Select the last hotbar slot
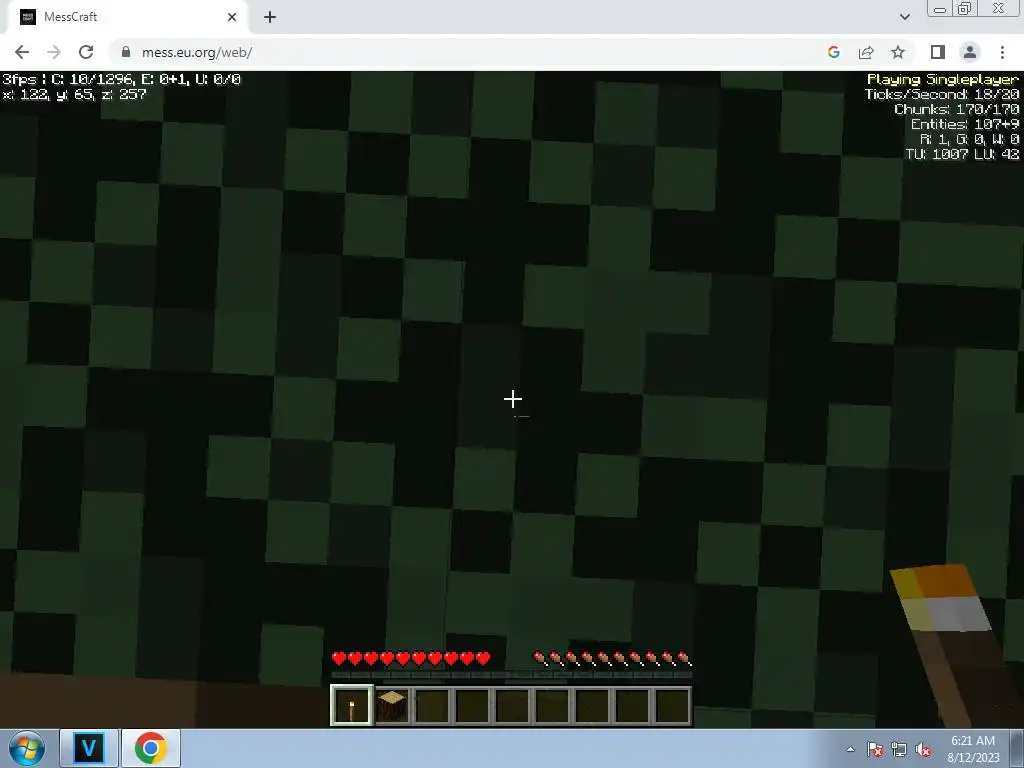 tap(673, 705)
